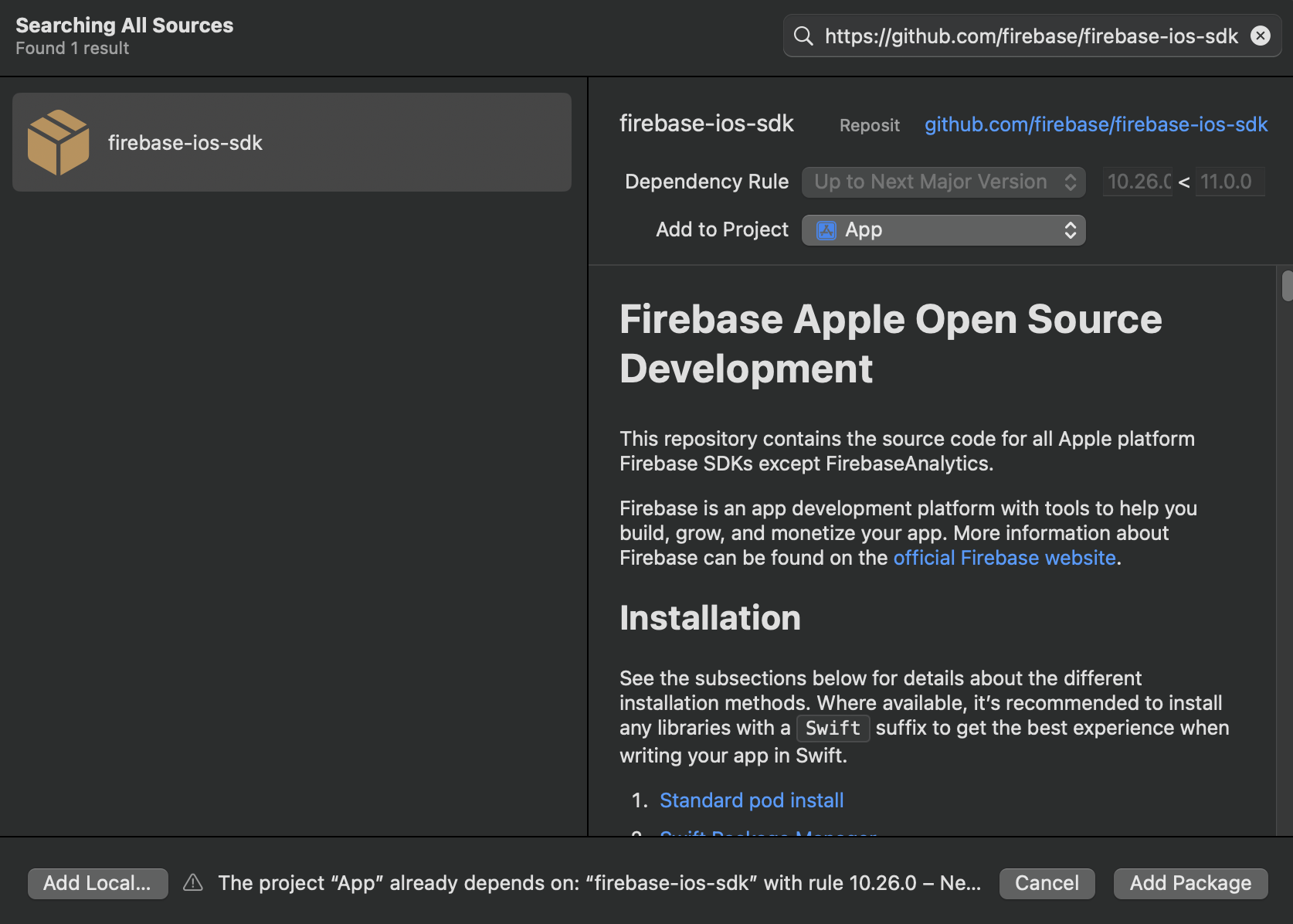Viewport: 1293px width, 924px height.
Task: Open the Dependency Rule dropdown
Action: (943, 182)
